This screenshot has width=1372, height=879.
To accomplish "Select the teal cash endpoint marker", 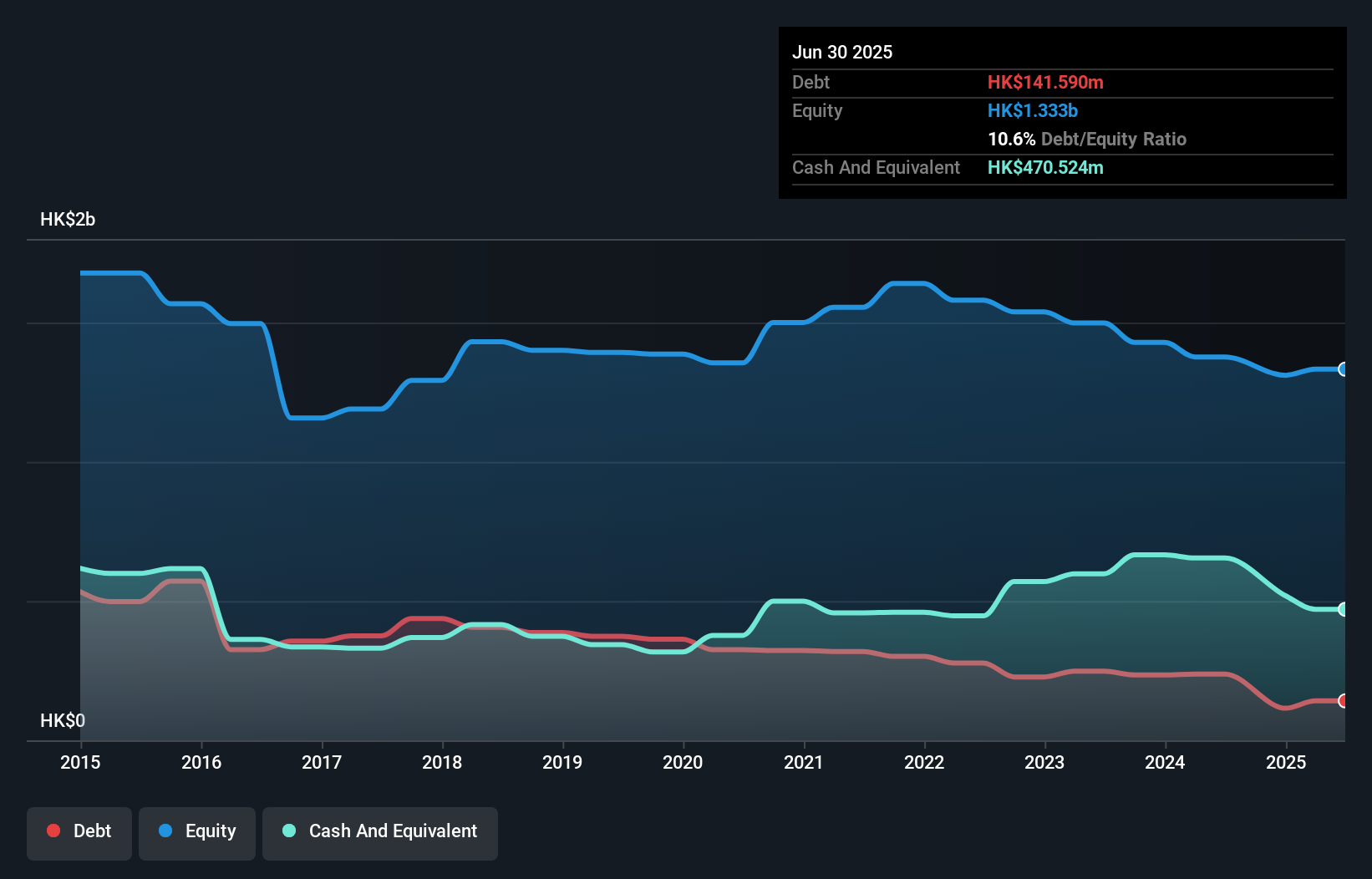I will [x=1343, y=609].
